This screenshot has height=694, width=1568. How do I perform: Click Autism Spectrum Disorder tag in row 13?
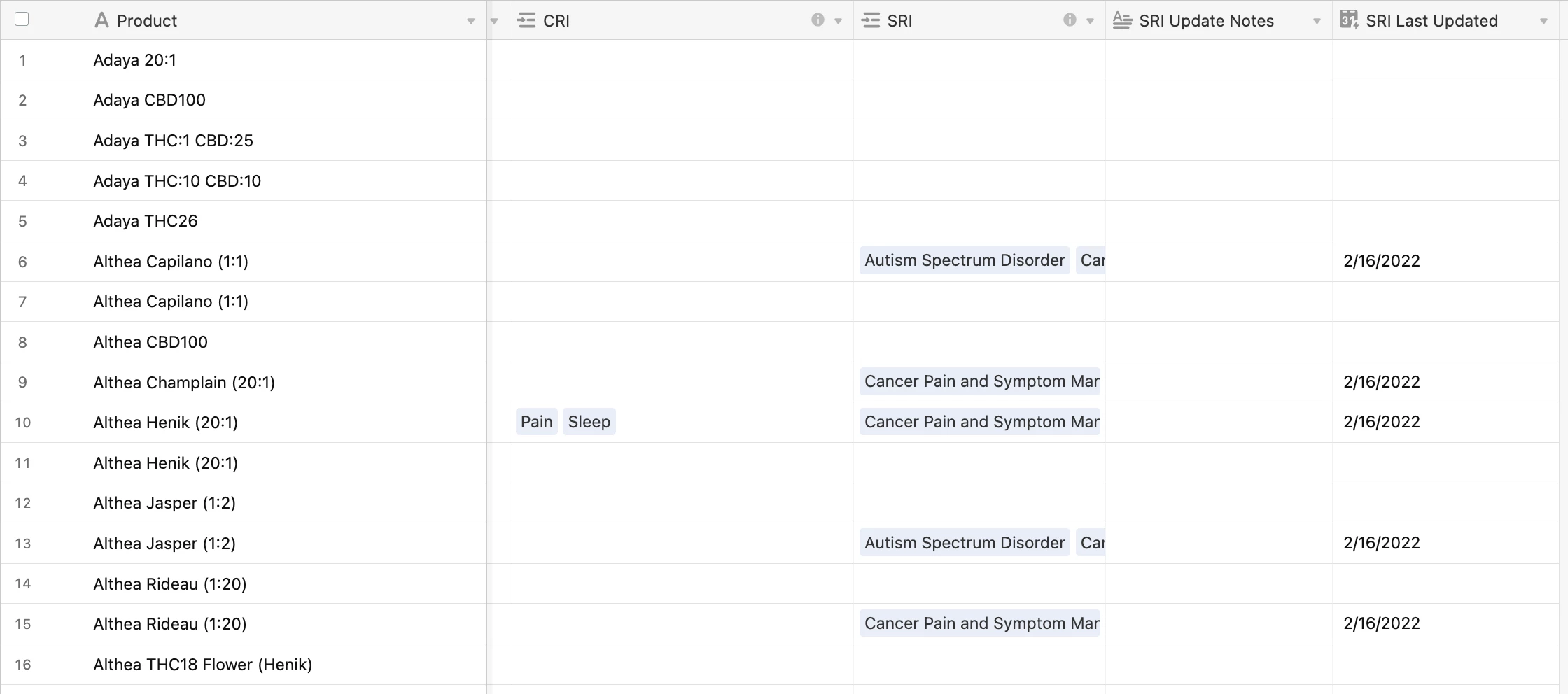(965, 543)
